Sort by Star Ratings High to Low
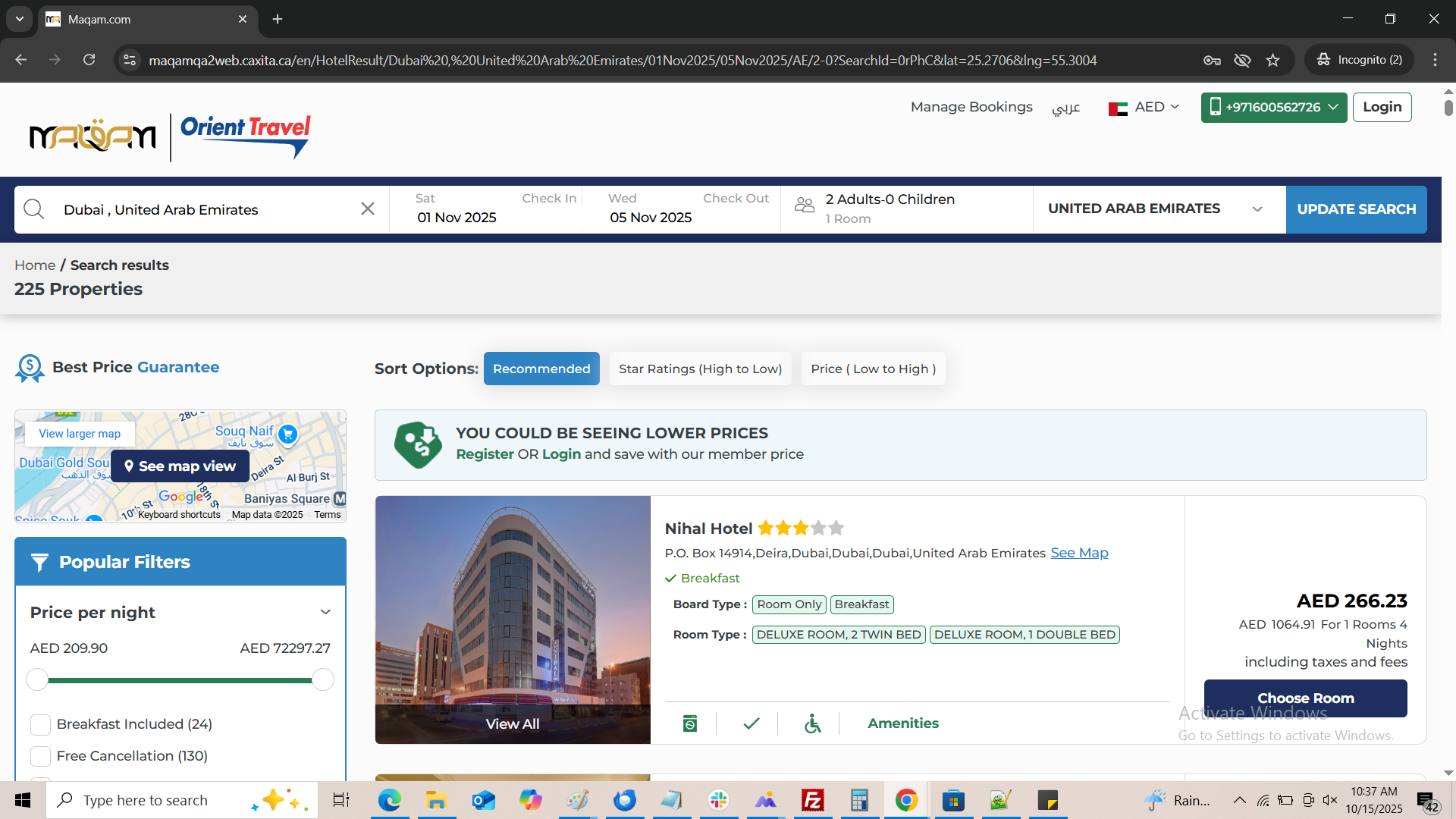This screenshot has width=1456, height=819. click(x=699, y=369)
